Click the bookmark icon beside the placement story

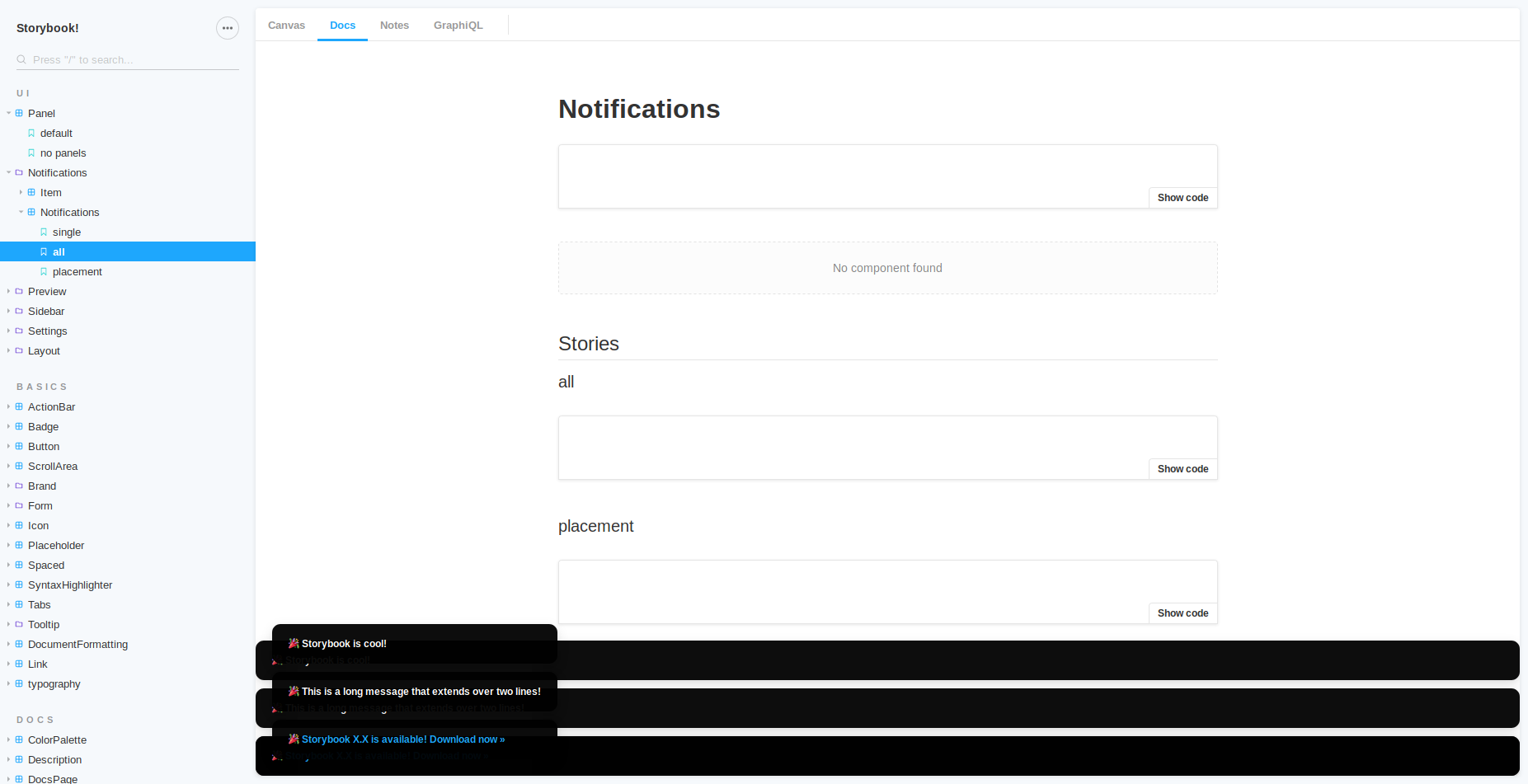tap(43, 271)
